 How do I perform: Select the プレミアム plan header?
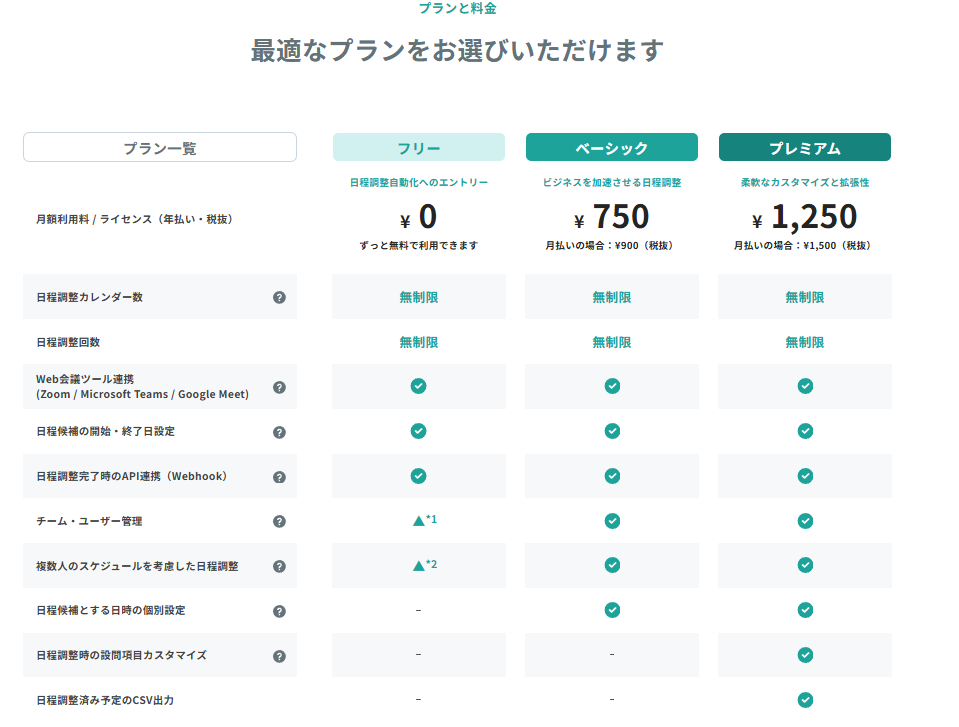coord(804,148)
